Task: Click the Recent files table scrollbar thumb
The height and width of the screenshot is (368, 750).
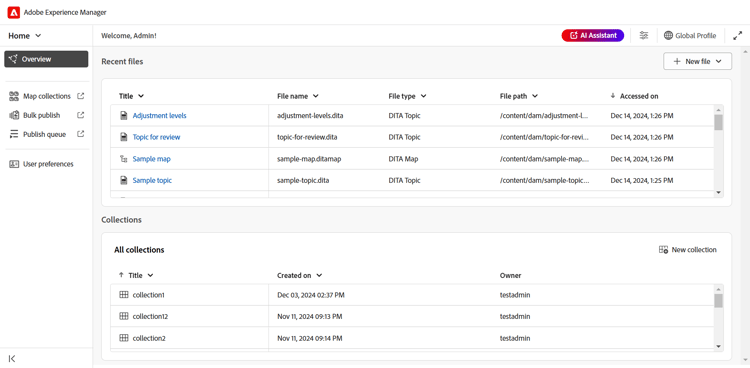Action: (x=718, y=122)
